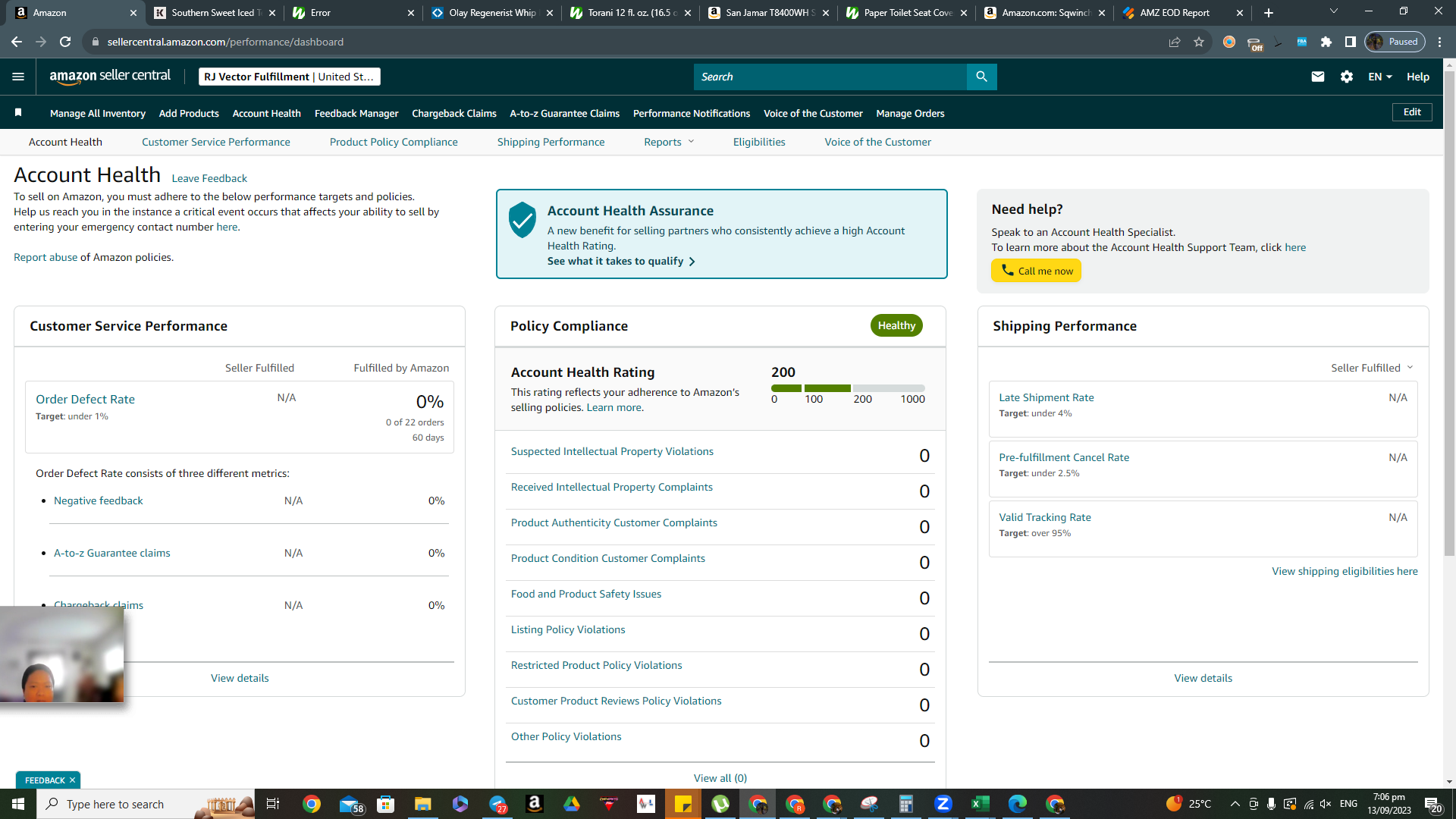The image size is (1456, 819).
Task: Open Microsoft Edge from the taskbar
Action: coord(1018,804)
